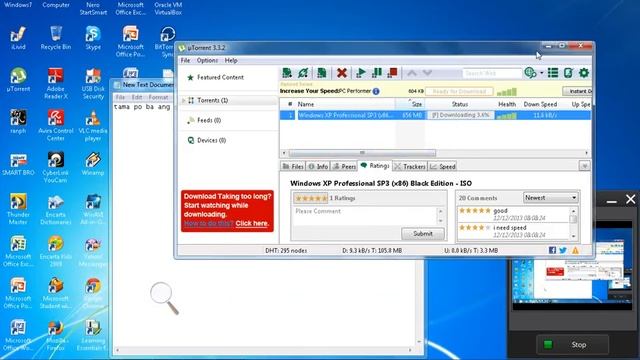Screen dimensions: 640x360
Task: Pause the torrent using the toolbar pause icon
Action: pos(377,73)
